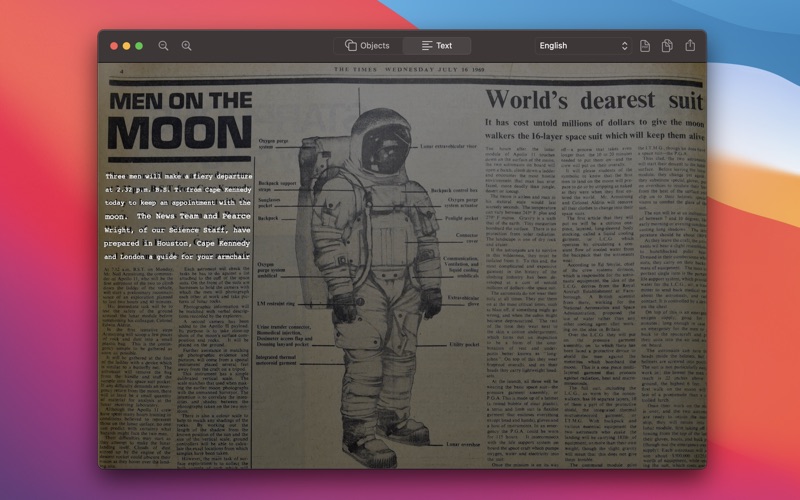
Task: Zoom in with the magnifier plus icon
Action: 187,46
